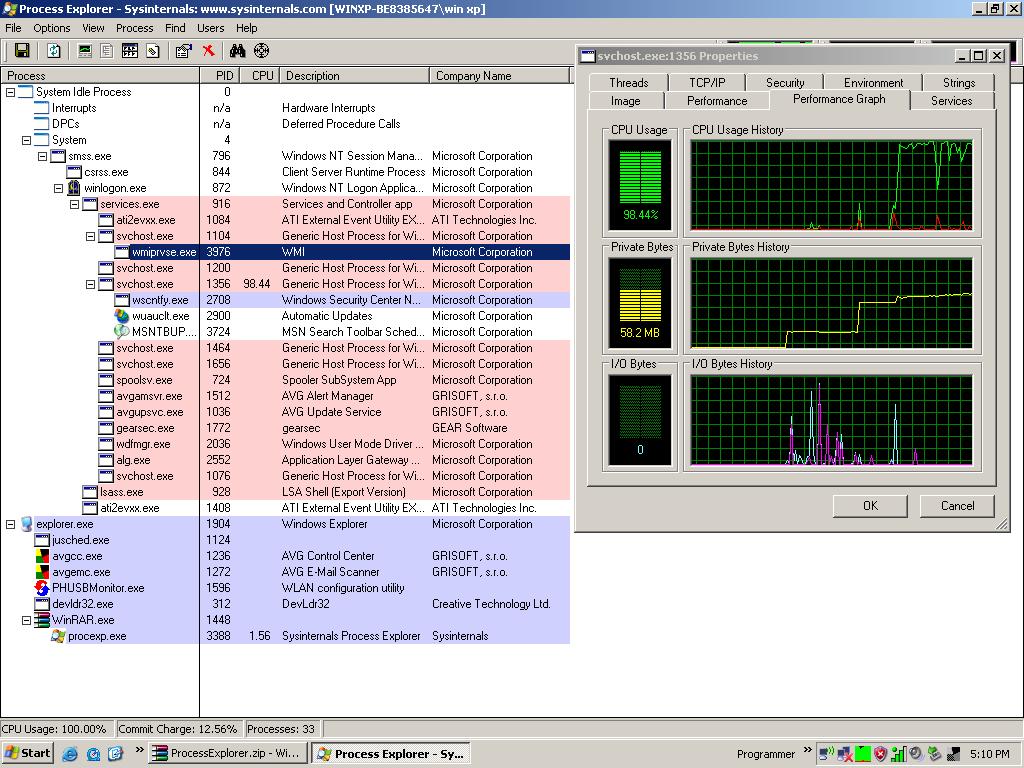This screenshot has height=768, width=1024.
Task: Open the Properties toolbar icon
Action: (183, 51)
